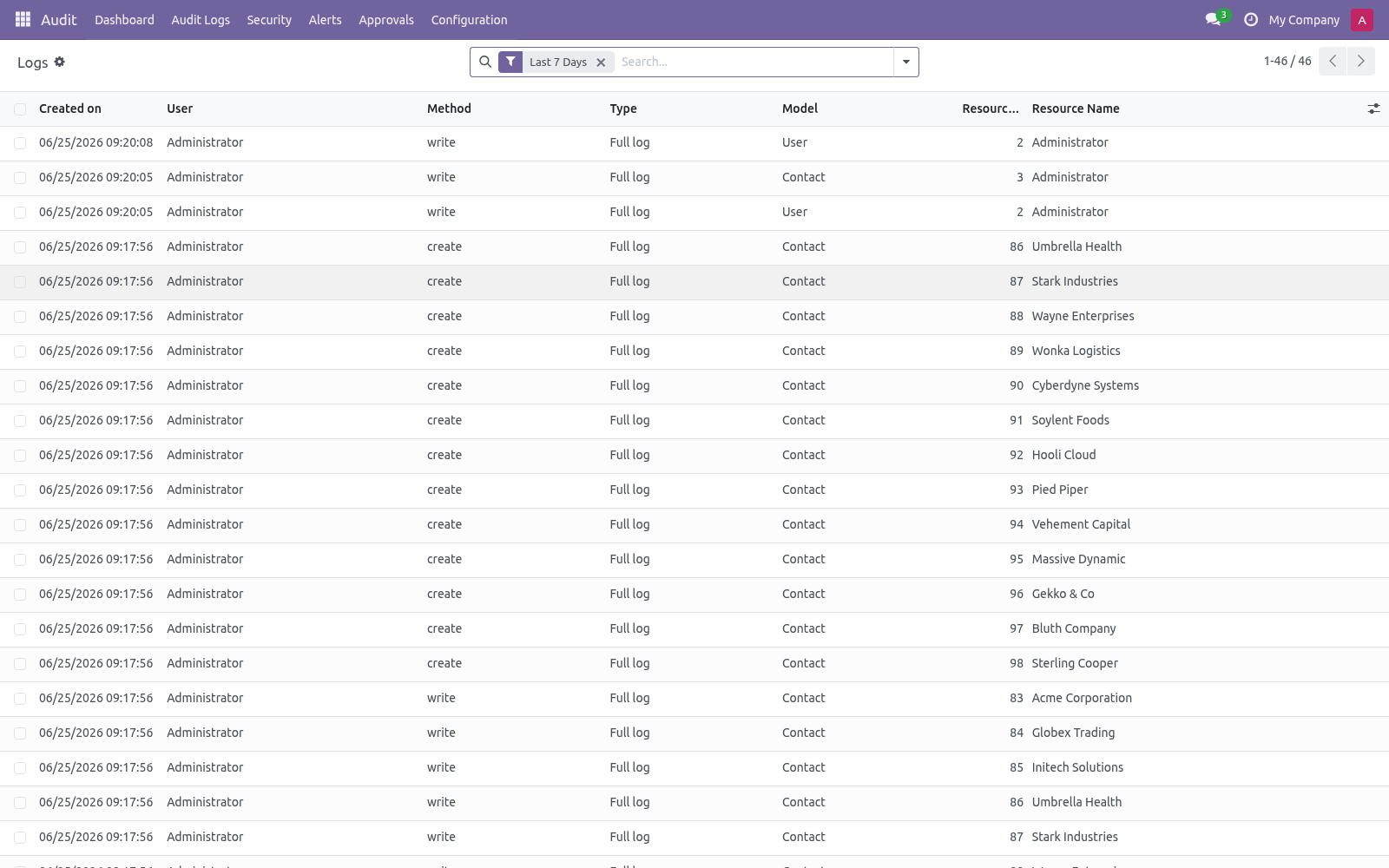Tick the checkbox for Wayne Enterprises row

20,317
